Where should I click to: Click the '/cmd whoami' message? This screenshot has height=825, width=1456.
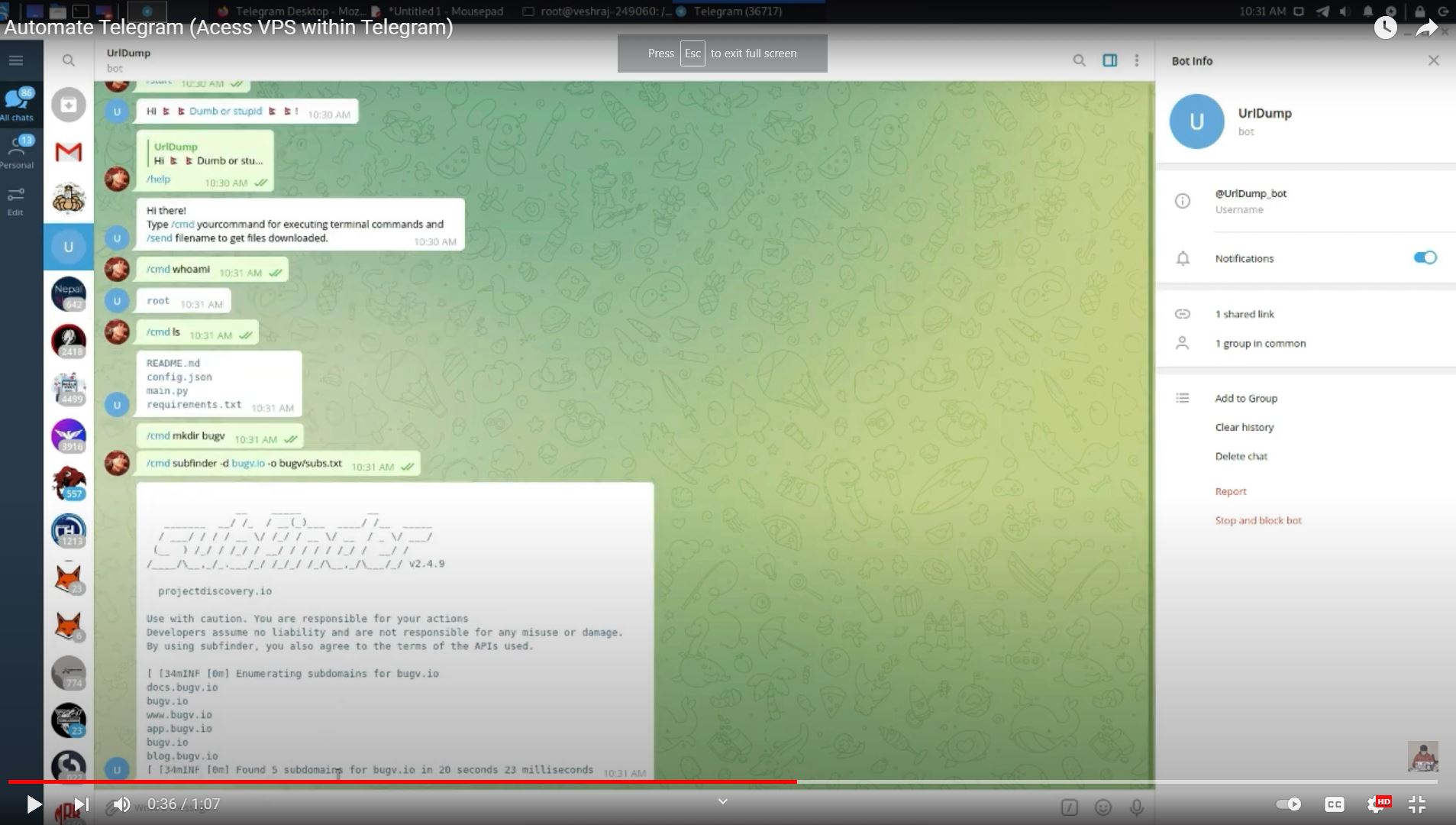(211, 270)
